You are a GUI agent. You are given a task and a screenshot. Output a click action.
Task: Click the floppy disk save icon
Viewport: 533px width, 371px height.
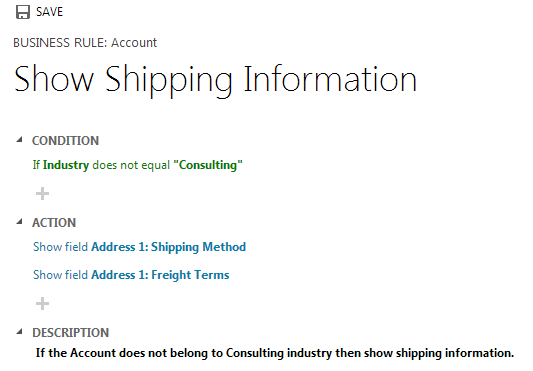click(x=23, y=12)
